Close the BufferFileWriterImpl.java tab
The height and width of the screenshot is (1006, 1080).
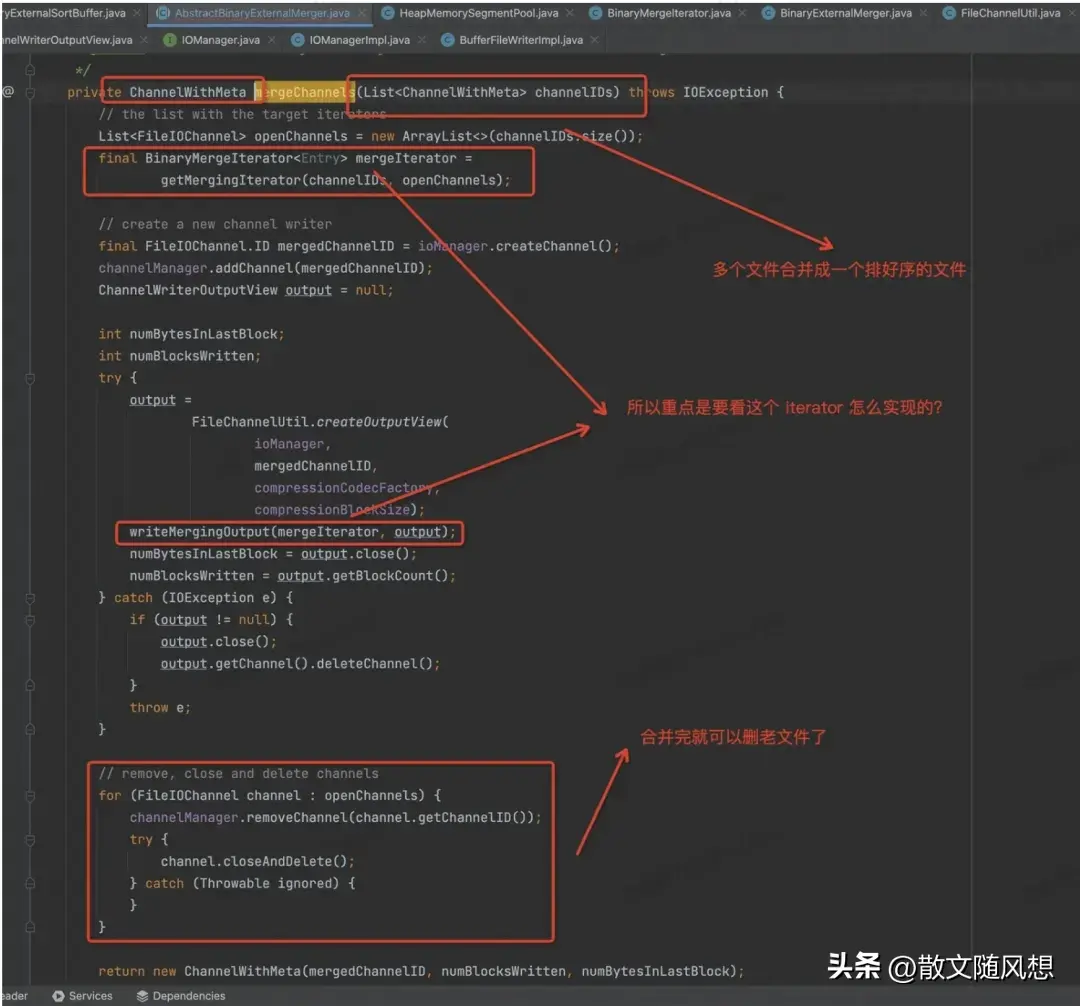[594, 40]
